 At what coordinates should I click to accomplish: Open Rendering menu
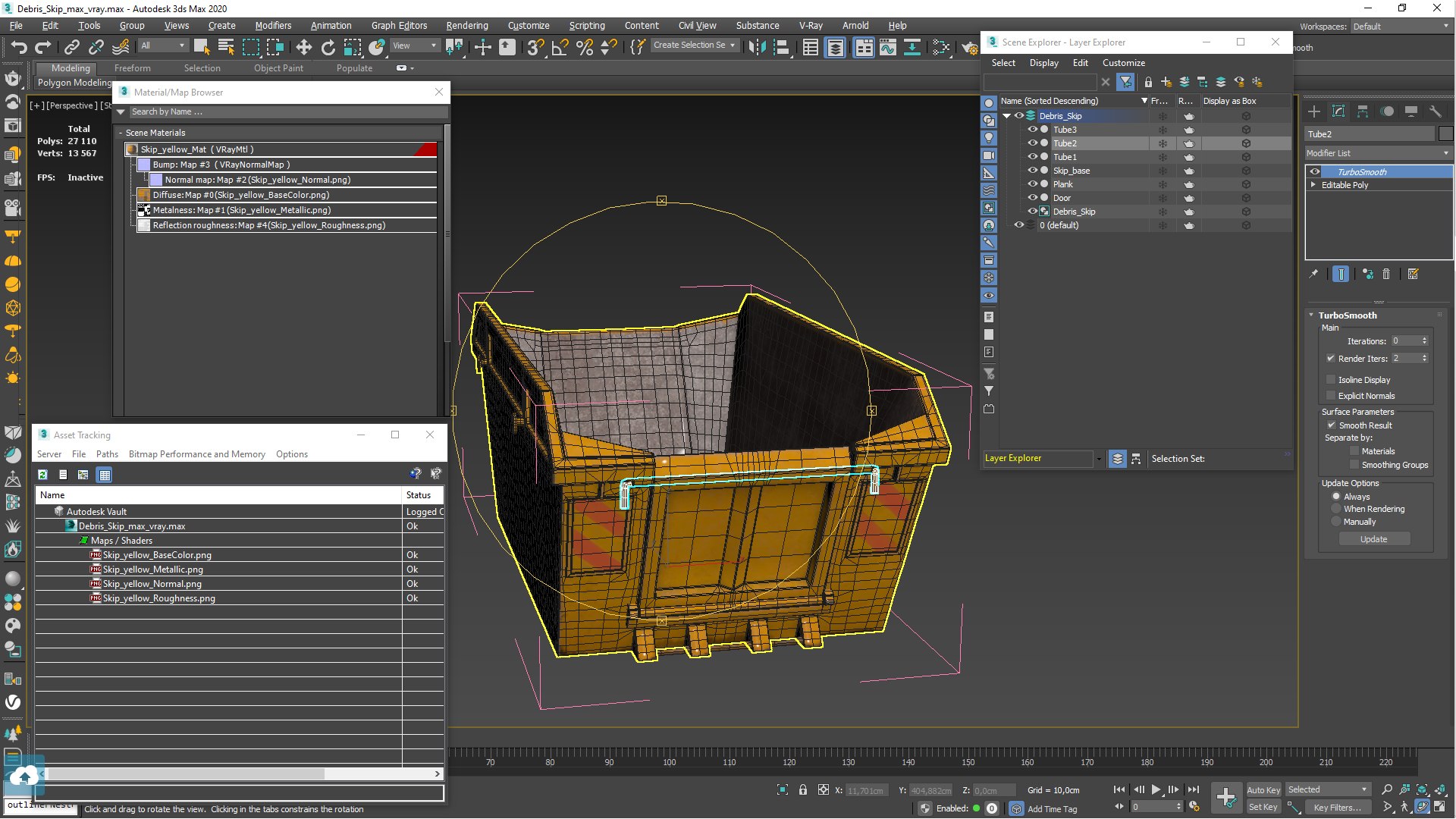(x=466, y=25)
